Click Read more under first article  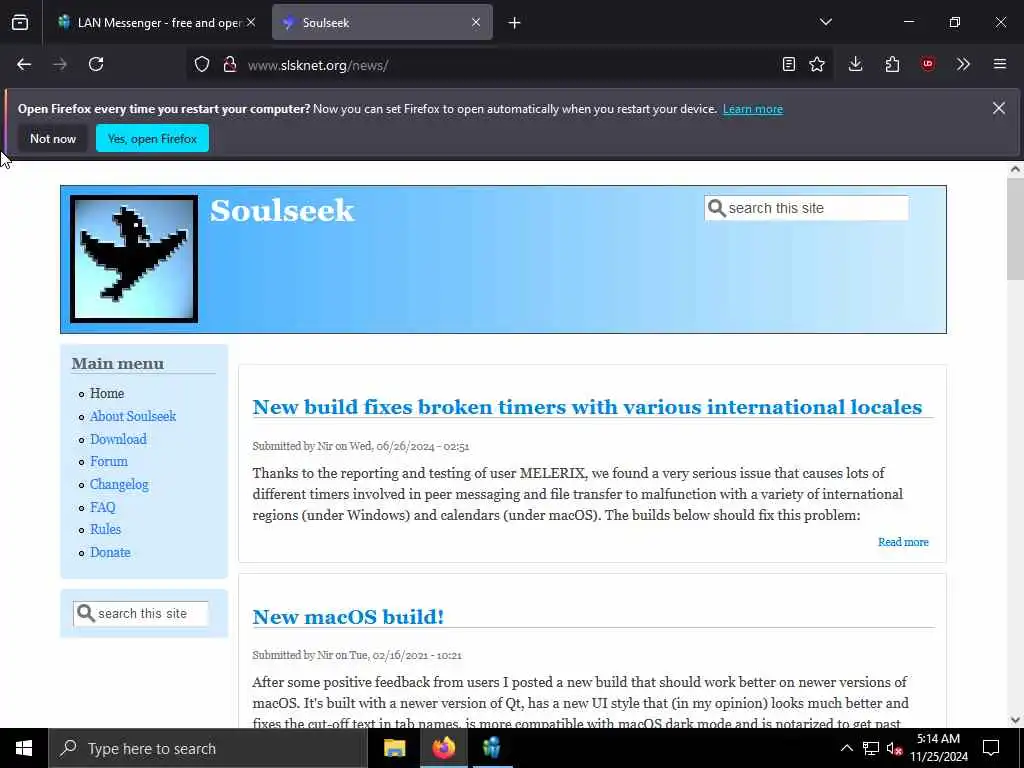(x=903, y=542)
